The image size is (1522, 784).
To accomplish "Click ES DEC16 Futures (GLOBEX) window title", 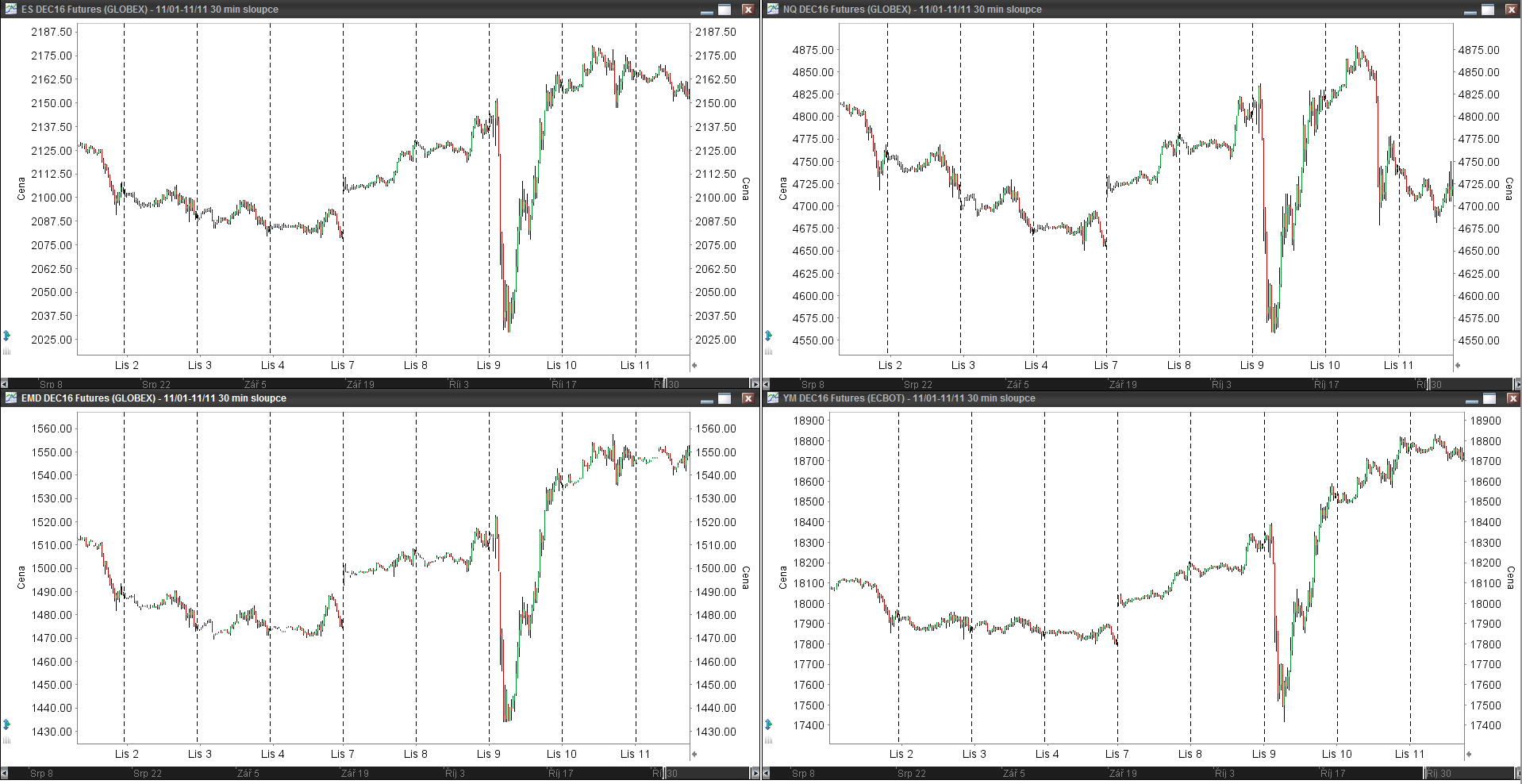I will click(150, 10).
